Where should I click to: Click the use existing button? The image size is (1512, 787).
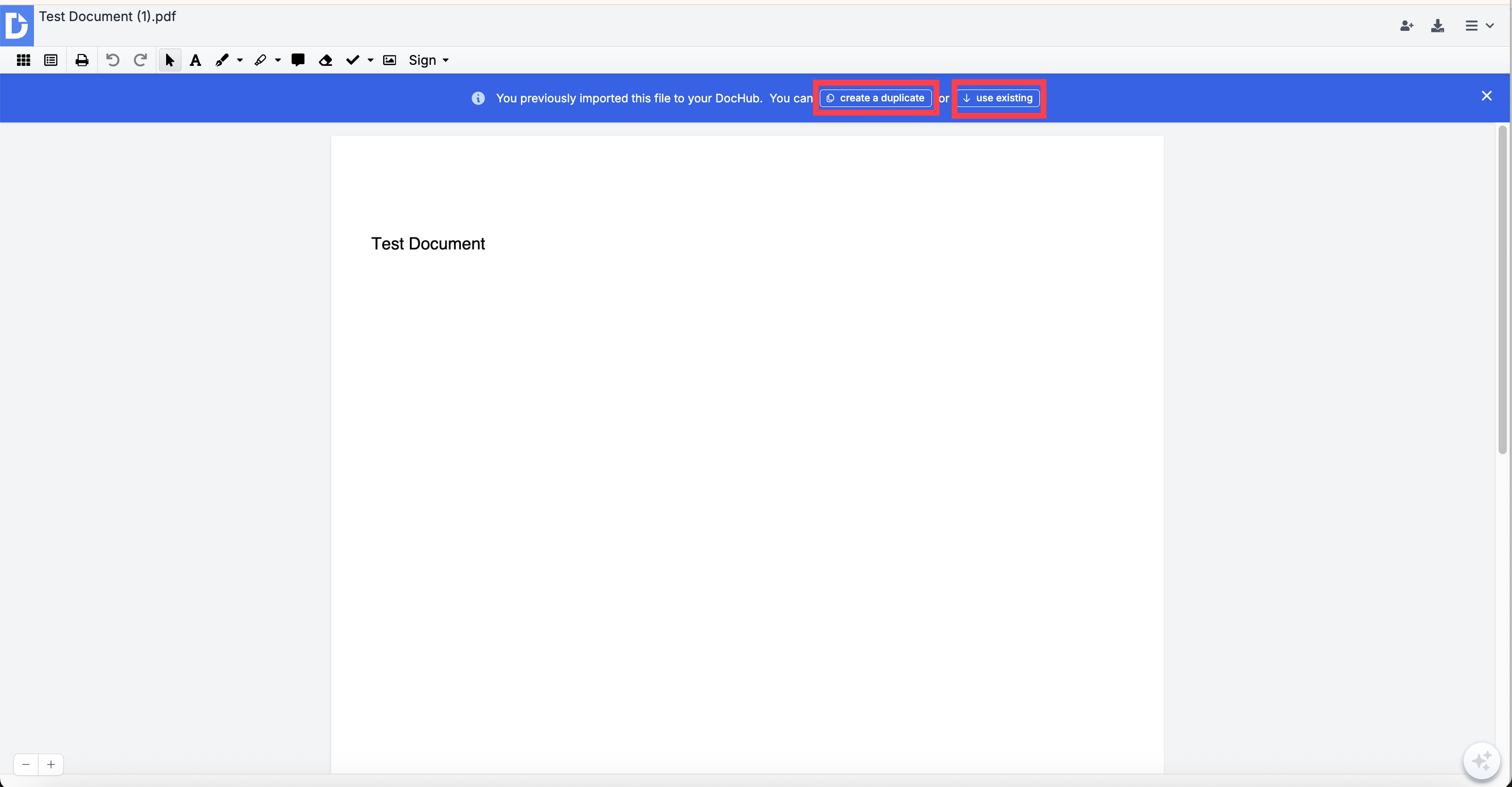tap(998, 98)
